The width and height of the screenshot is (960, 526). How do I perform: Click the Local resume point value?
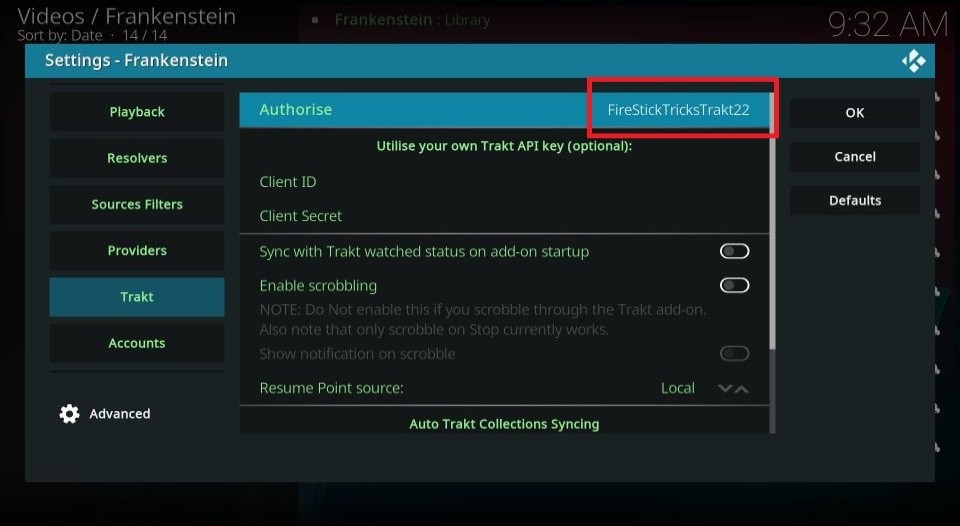tap(678, 388)
